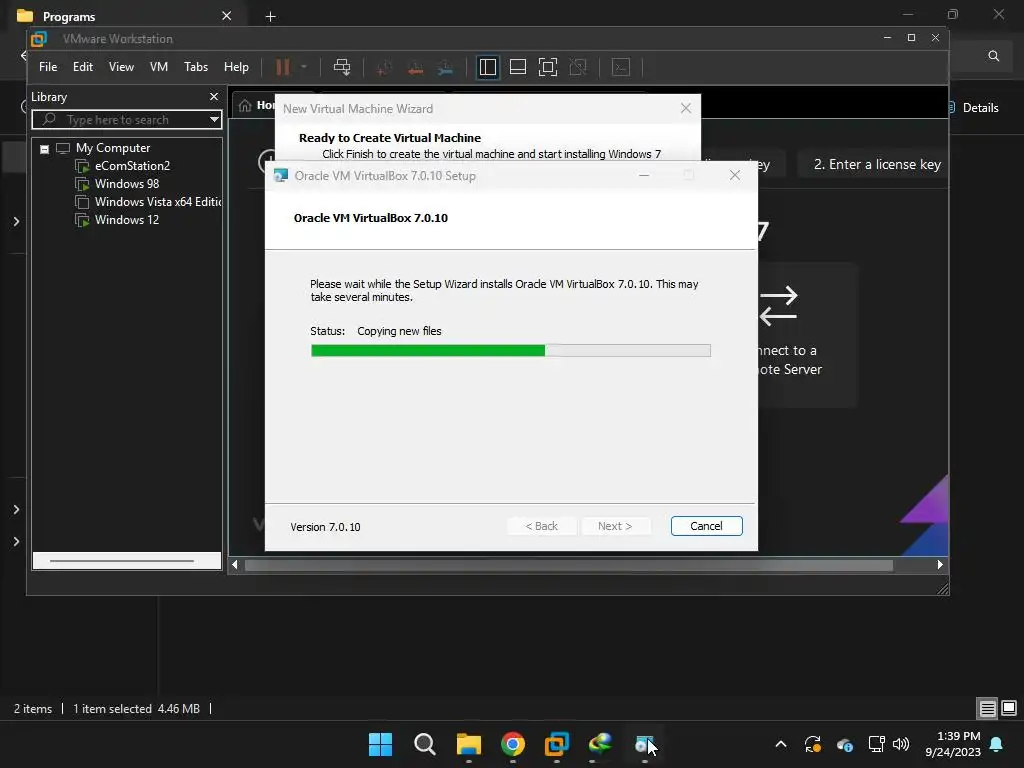Viewport: 1024px width, 768px height.
Task: Click the console view toolbar icon
Action: (x=620, y=67)
